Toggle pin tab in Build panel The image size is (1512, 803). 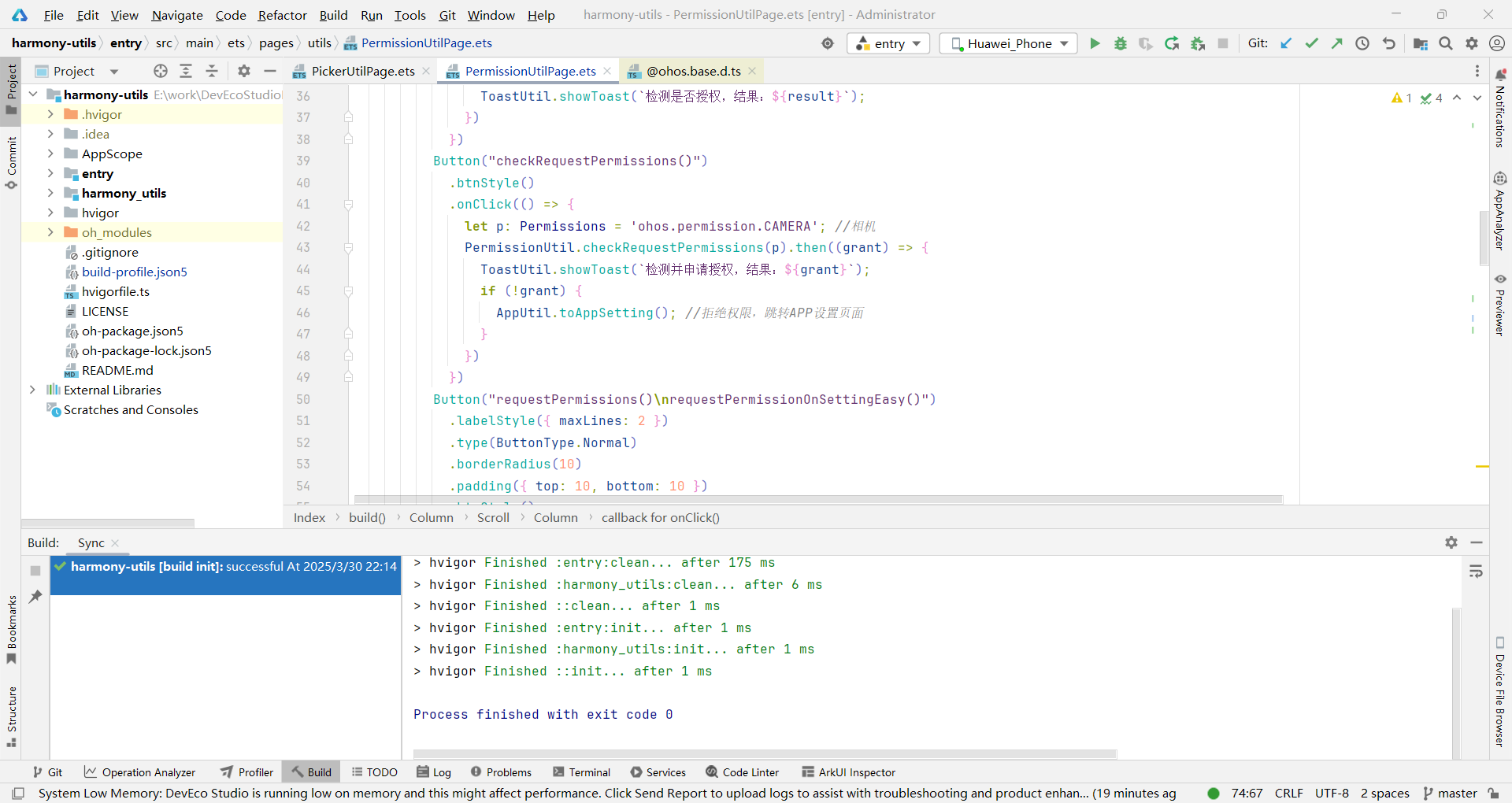click(35, 597)
